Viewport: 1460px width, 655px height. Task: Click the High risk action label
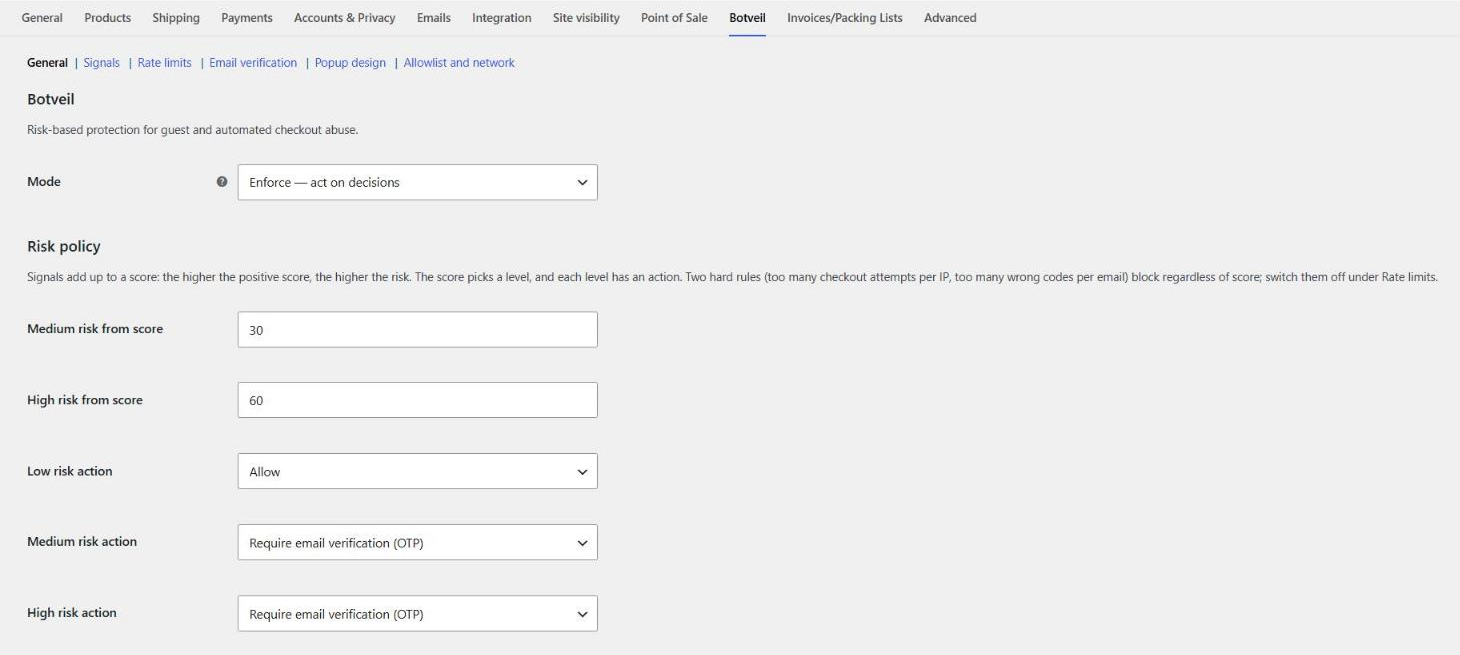[x=72, y=613]
